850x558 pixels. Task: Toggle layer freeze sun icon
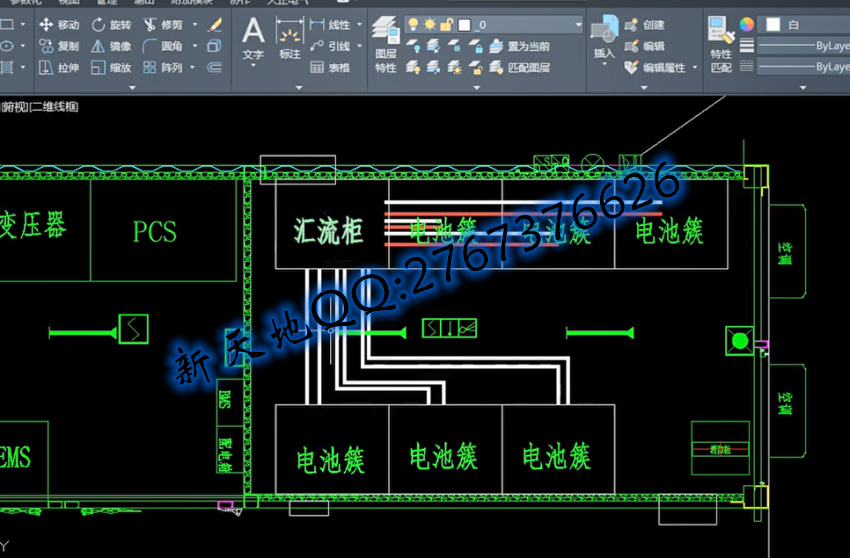[x=430, y=24]
